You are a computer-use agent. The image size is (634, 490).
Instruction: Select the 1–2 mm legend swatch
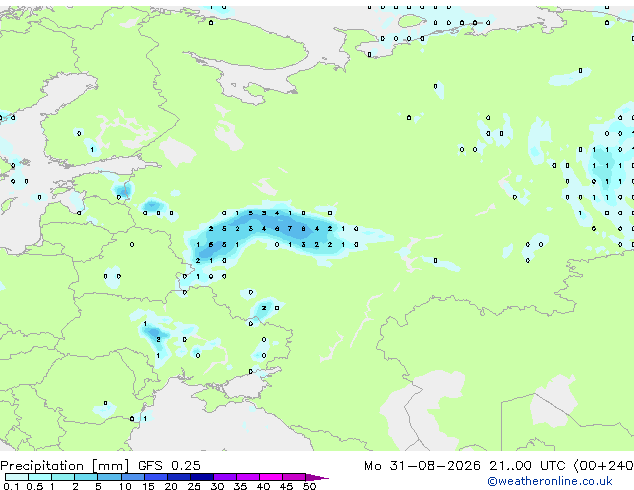63,477
